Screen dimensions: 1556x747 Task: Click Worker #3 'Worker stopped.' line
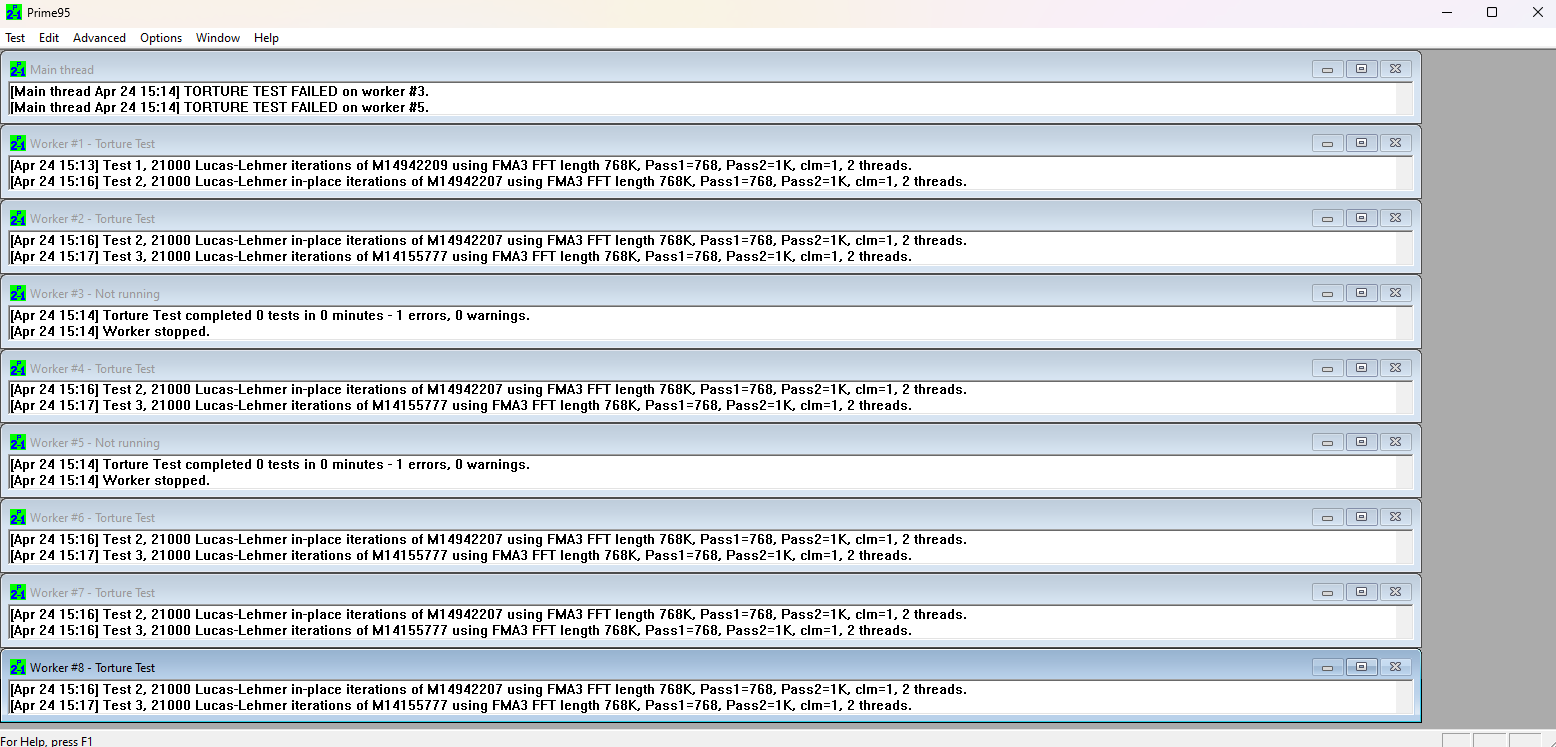110,332
